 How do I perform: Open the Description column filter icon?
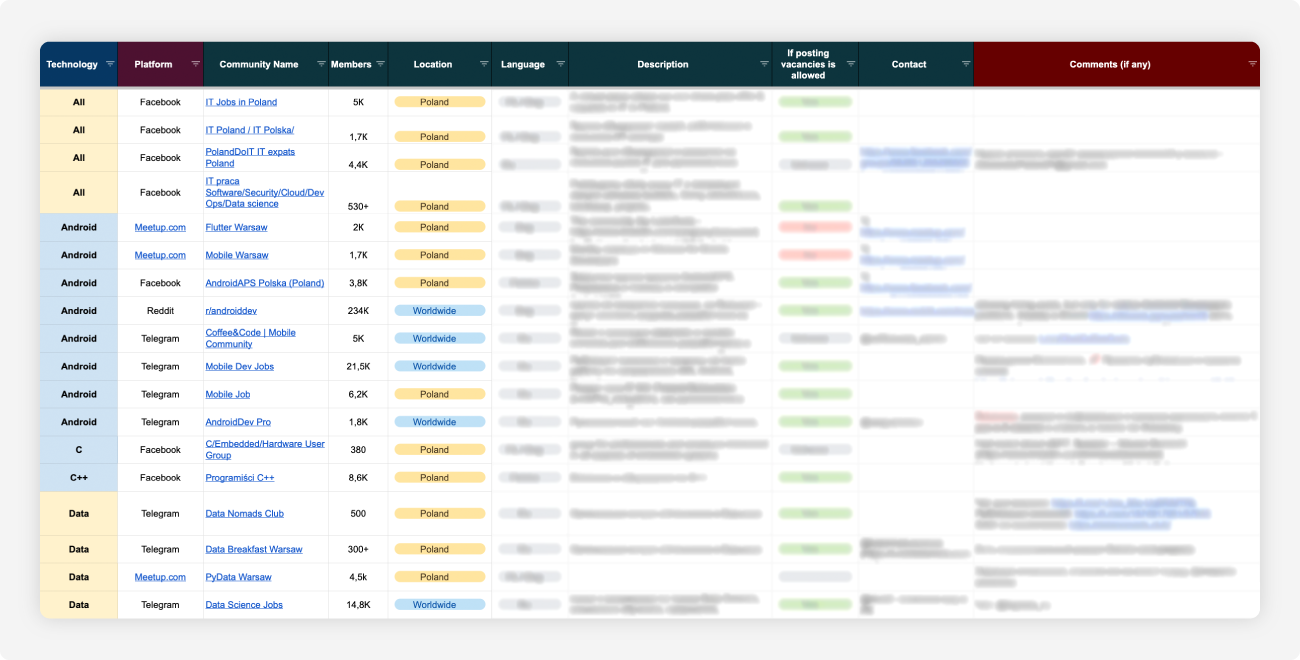pos(764,64)
